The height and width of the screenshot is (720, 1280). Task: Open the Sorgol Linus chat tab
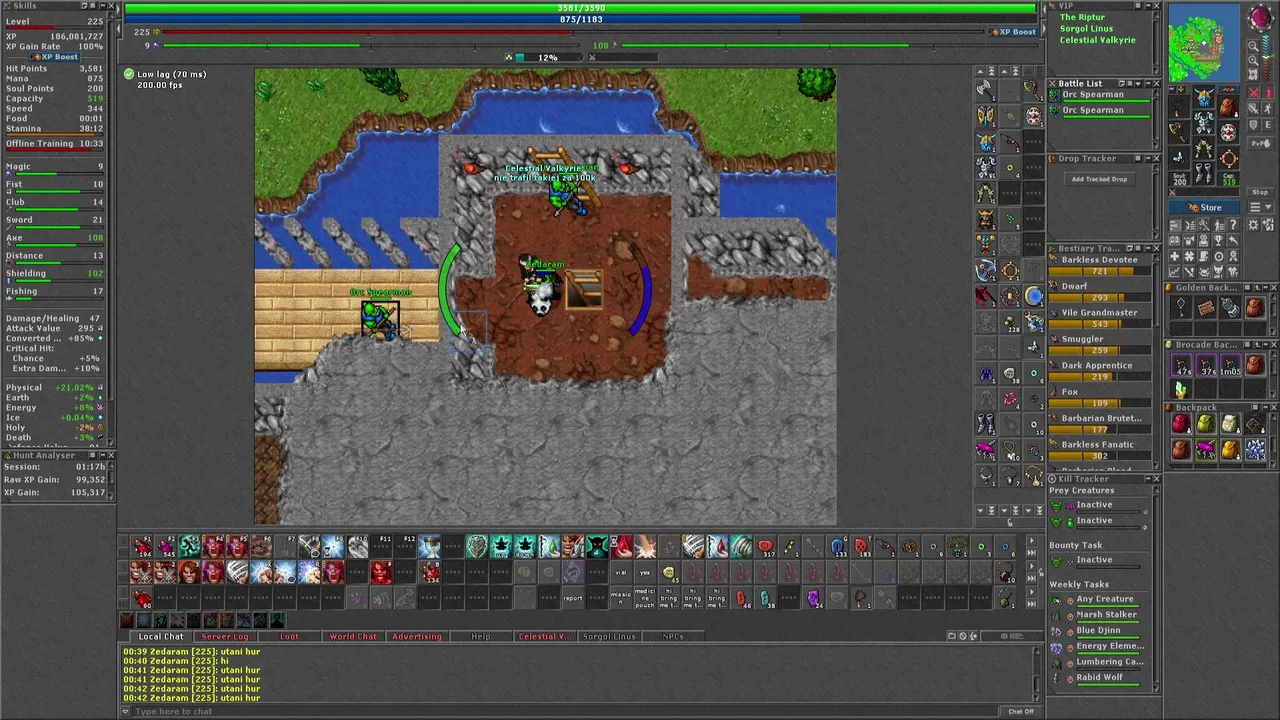[x=609, y=637]
